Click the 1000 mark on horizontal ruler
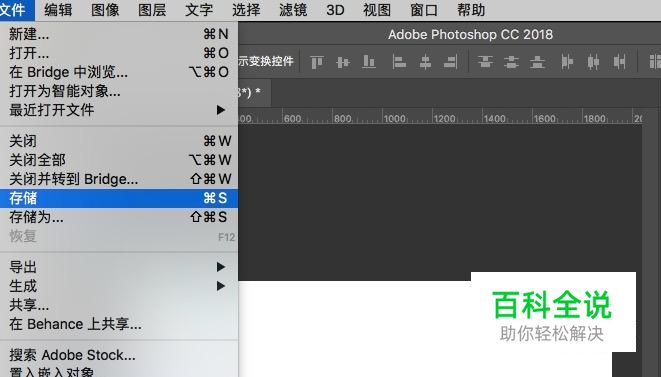Screen dimensions: 661x377 click(x=395, y=118)
